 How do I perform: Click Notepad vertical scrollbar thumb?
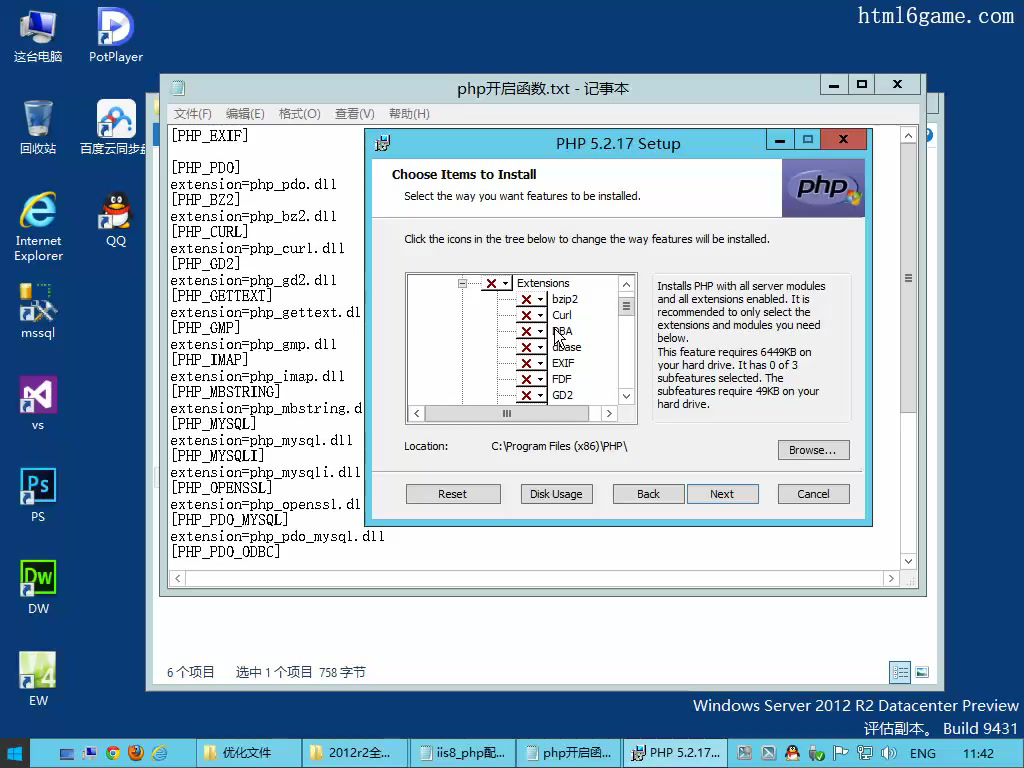[x=908, y=278]
